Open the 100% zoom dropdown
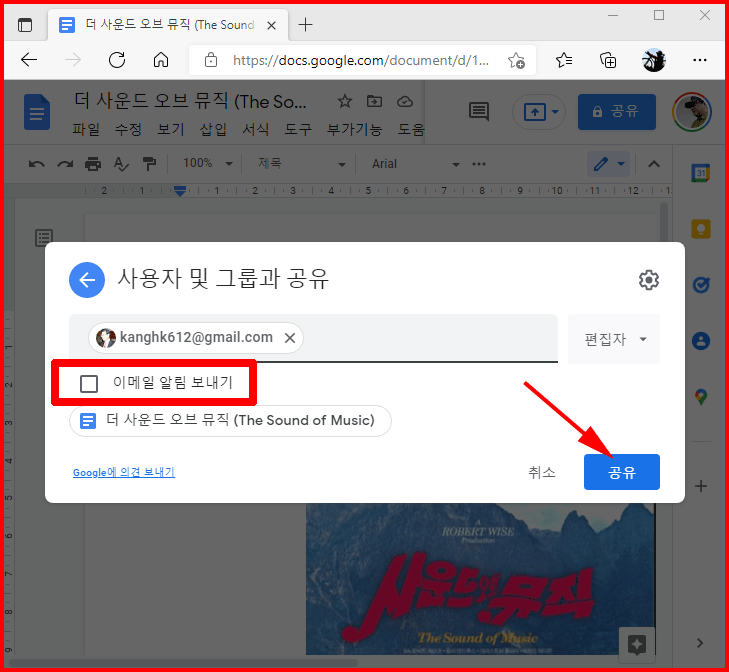Screen dimensions: 729x672 tap(207, 163)
